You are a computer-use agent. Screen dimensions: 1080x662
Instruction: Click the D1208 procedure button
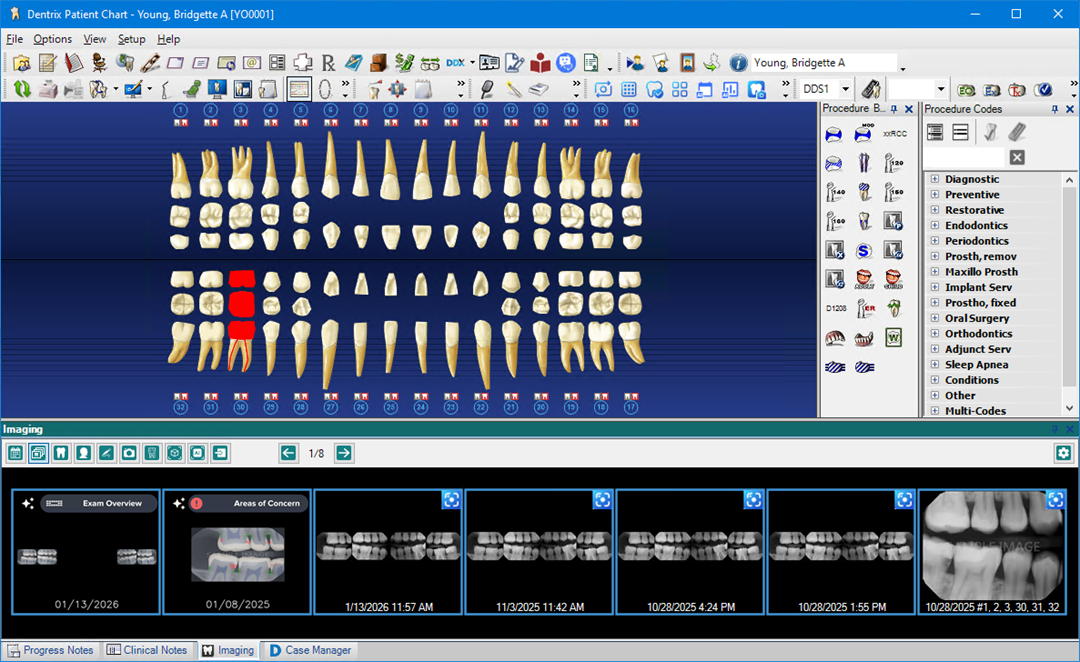click(x=835, y=308)
